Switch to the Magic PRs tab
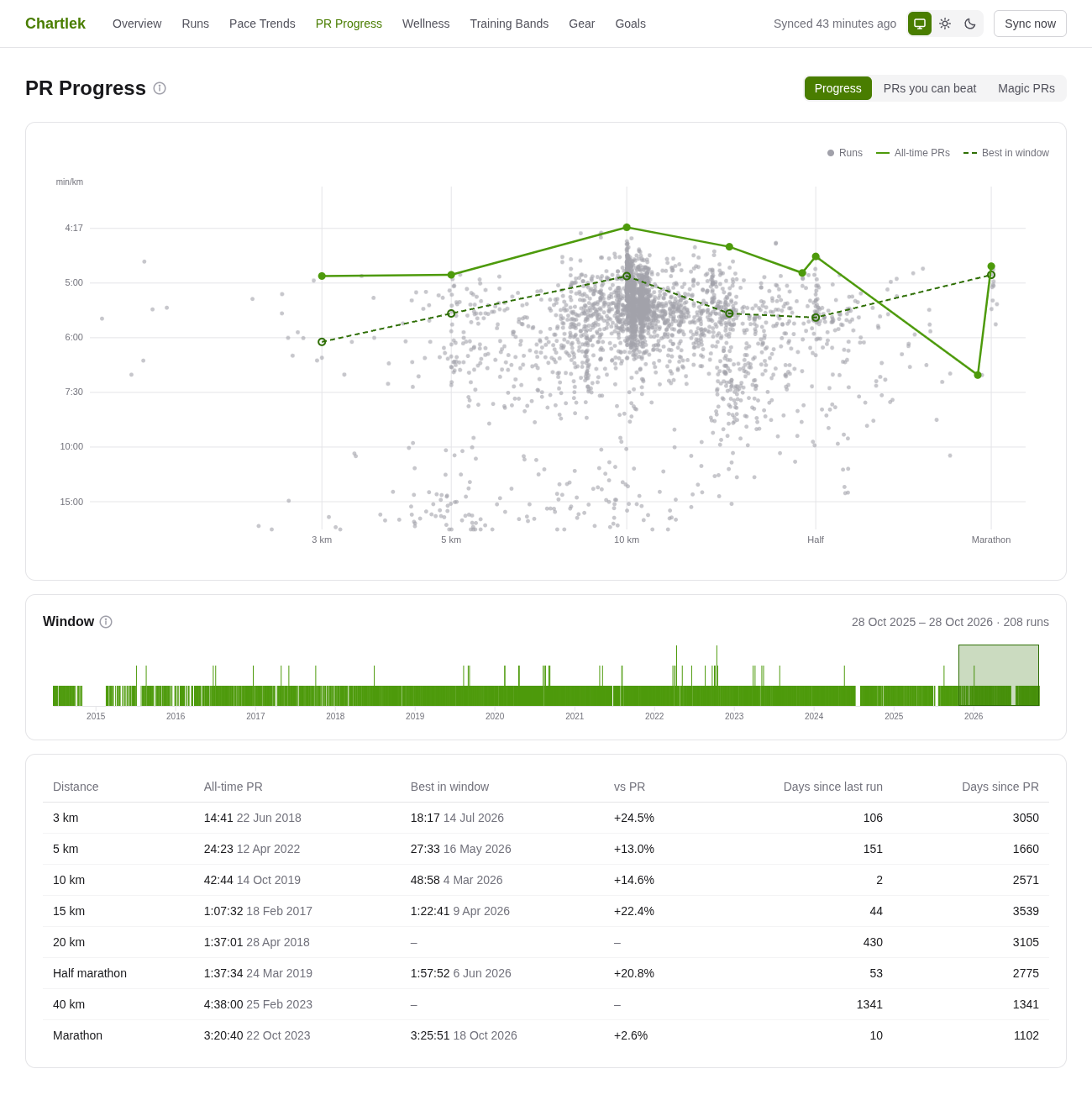This screenshot has height=1095, width=1092. (x=1026, y=88)
